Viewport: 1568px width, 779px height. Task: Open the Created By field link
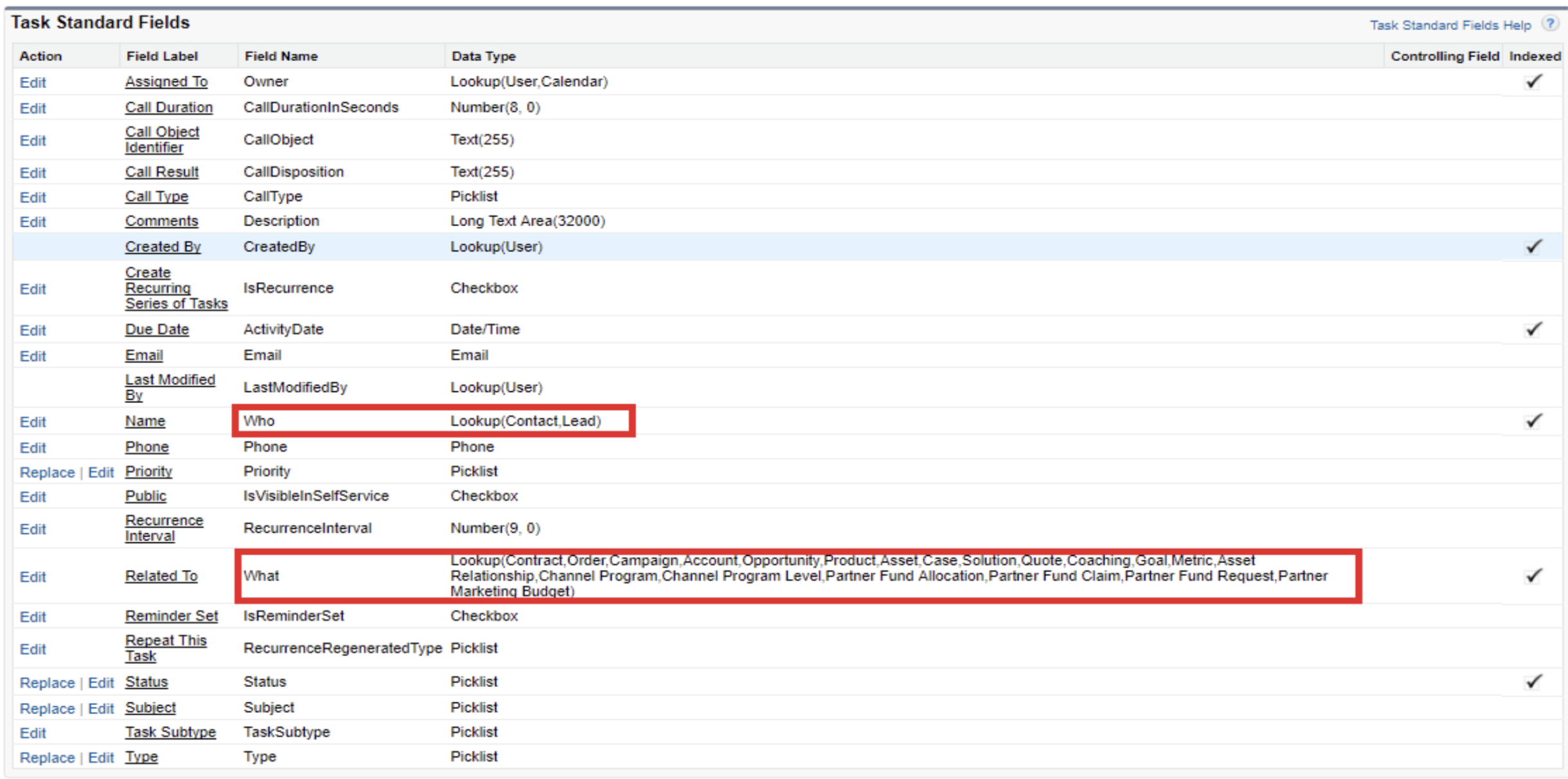coord(163,247)
